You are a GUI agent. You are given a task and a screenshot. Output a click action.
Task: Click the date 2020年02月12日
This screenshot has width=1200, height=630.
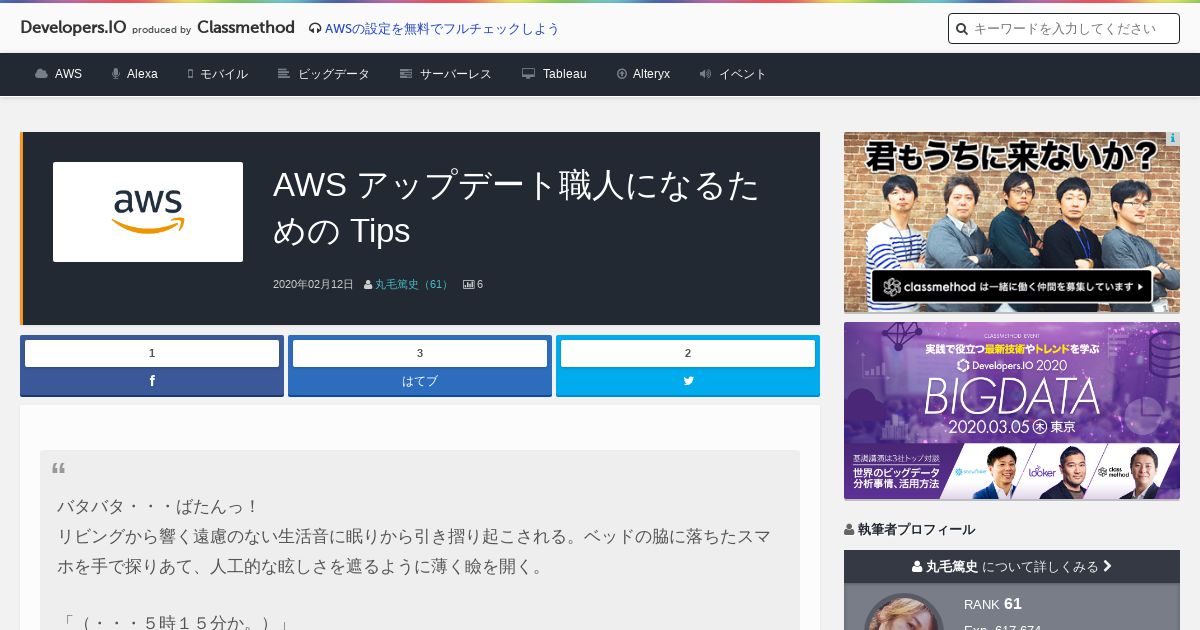pyautogui.click(x=313, y=285)
